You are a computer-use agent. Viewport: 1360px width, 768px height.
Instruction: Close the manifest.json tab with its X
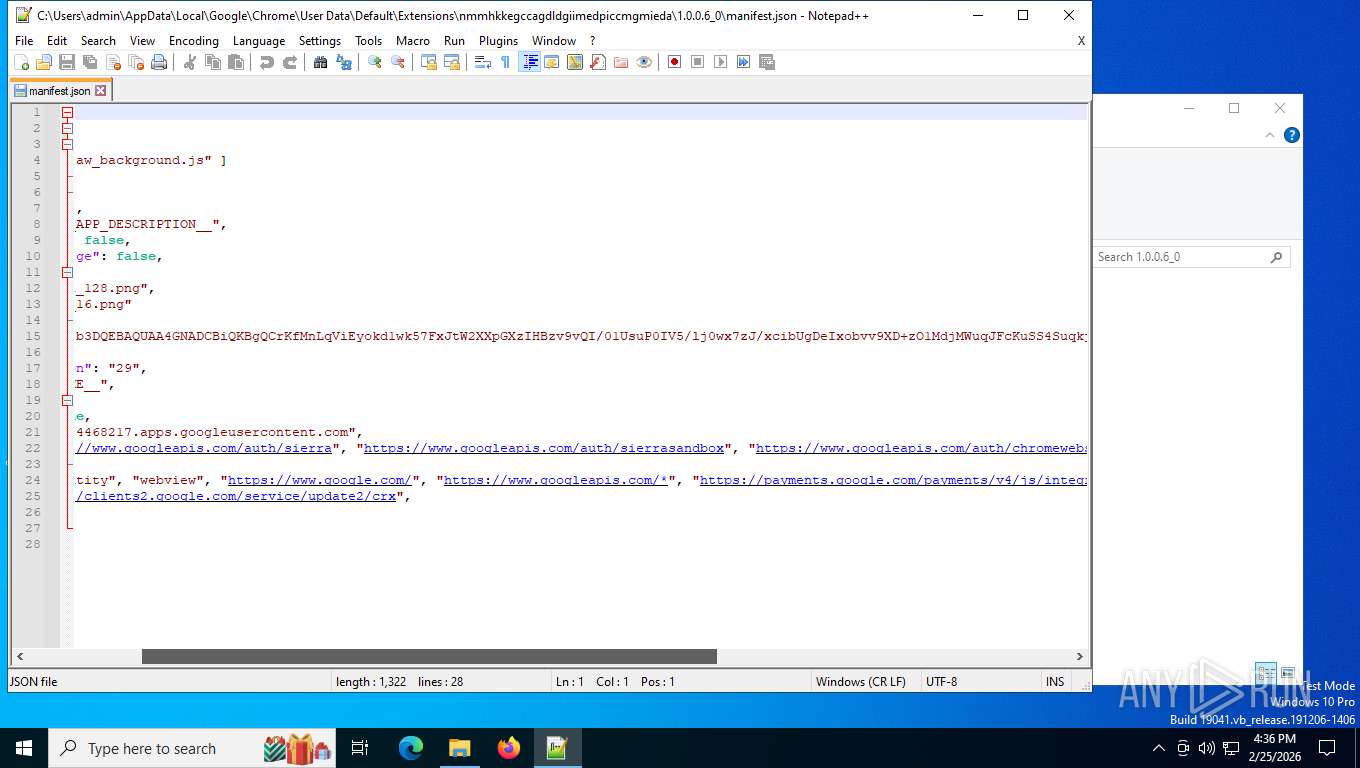(x=100, y=91)
